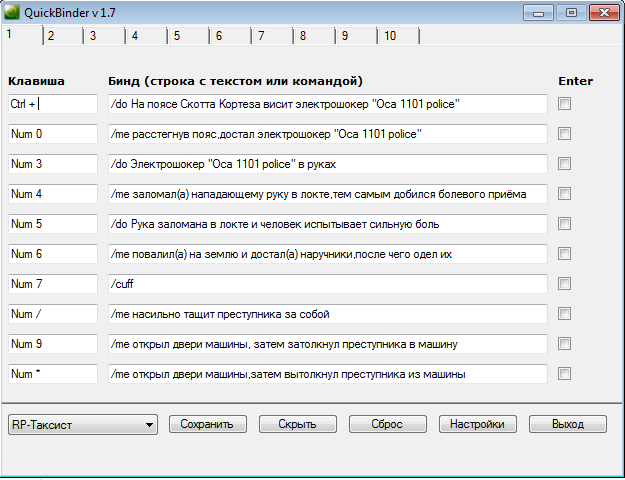This screenshot has width=625, height=480.
Task: Click the Num 0 key field
Action: point(53,134)
